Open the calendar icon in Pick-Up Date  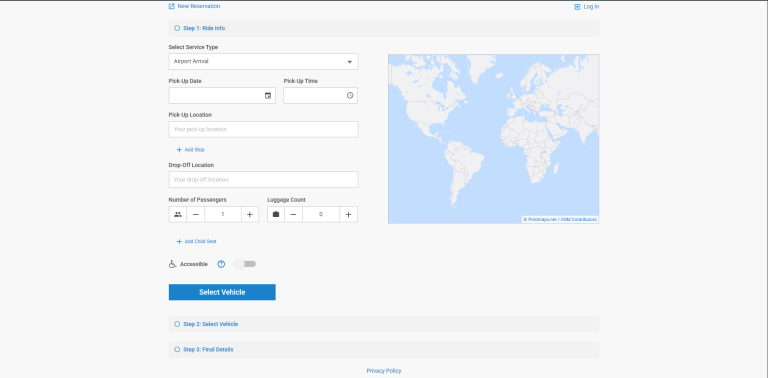(268, 95)
